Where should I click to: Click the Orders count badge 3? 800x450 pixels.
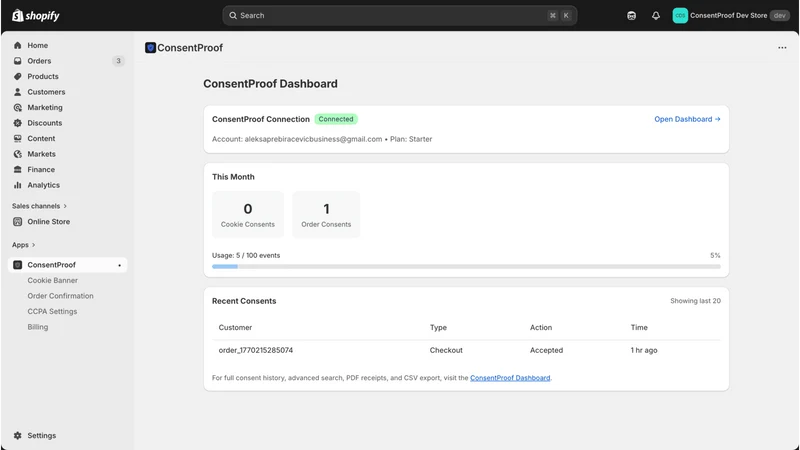click(118, 61)
